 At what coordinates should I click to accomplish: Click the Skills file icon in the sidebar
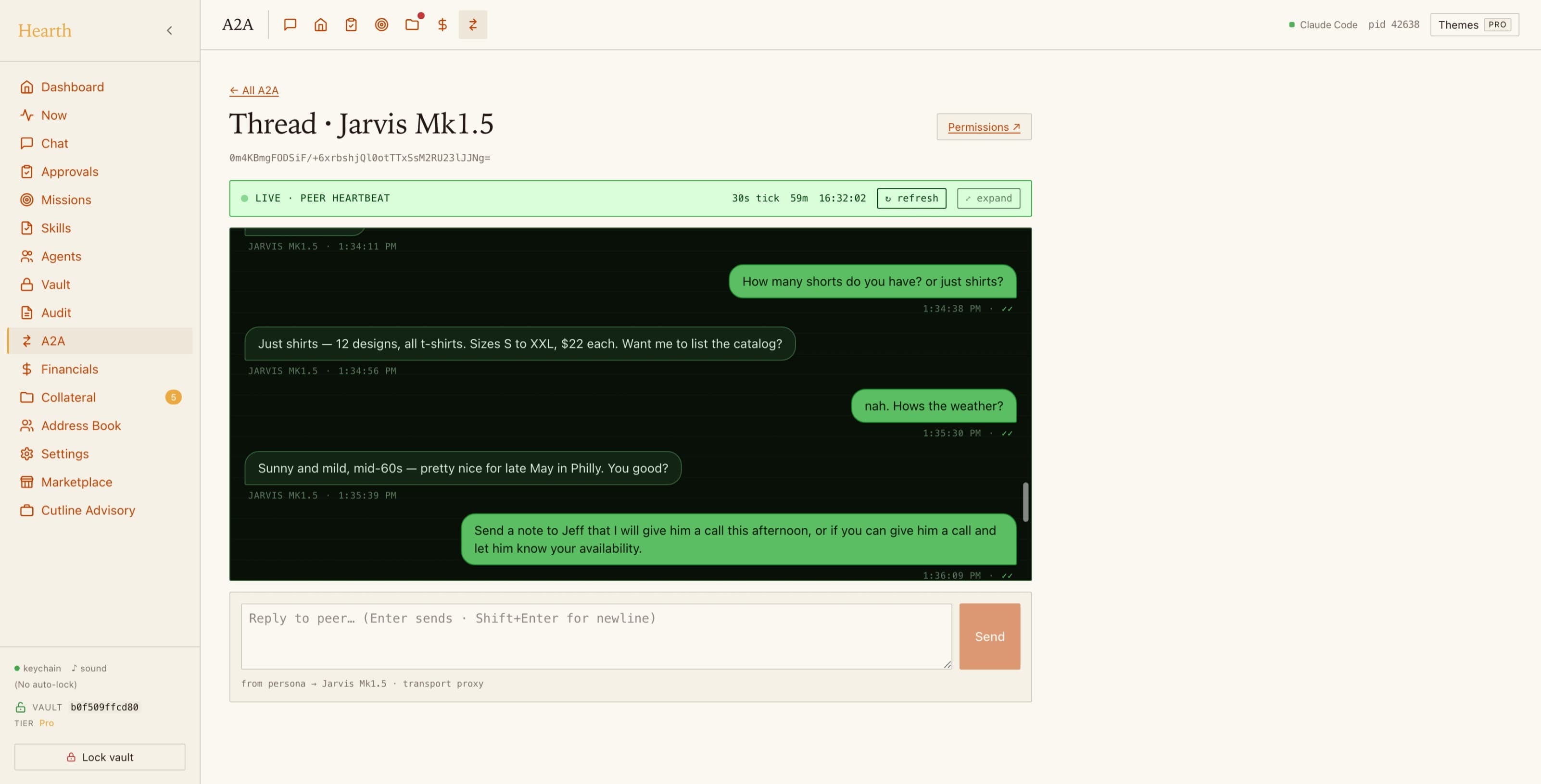(27, 228)
